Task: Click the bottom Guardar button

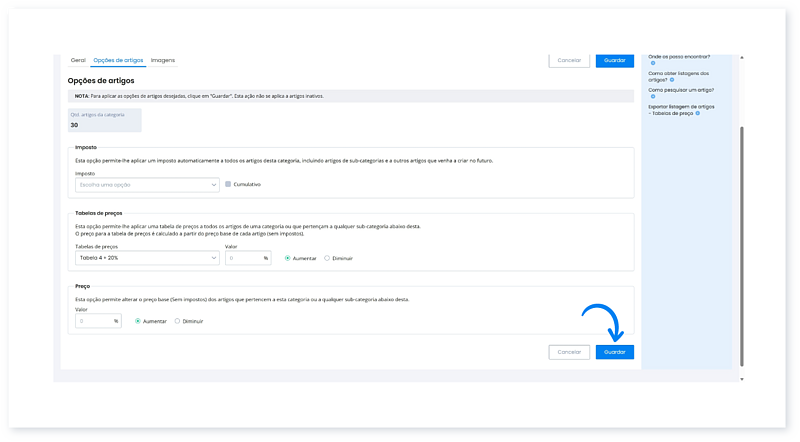Action: click(x=614, y=352)
